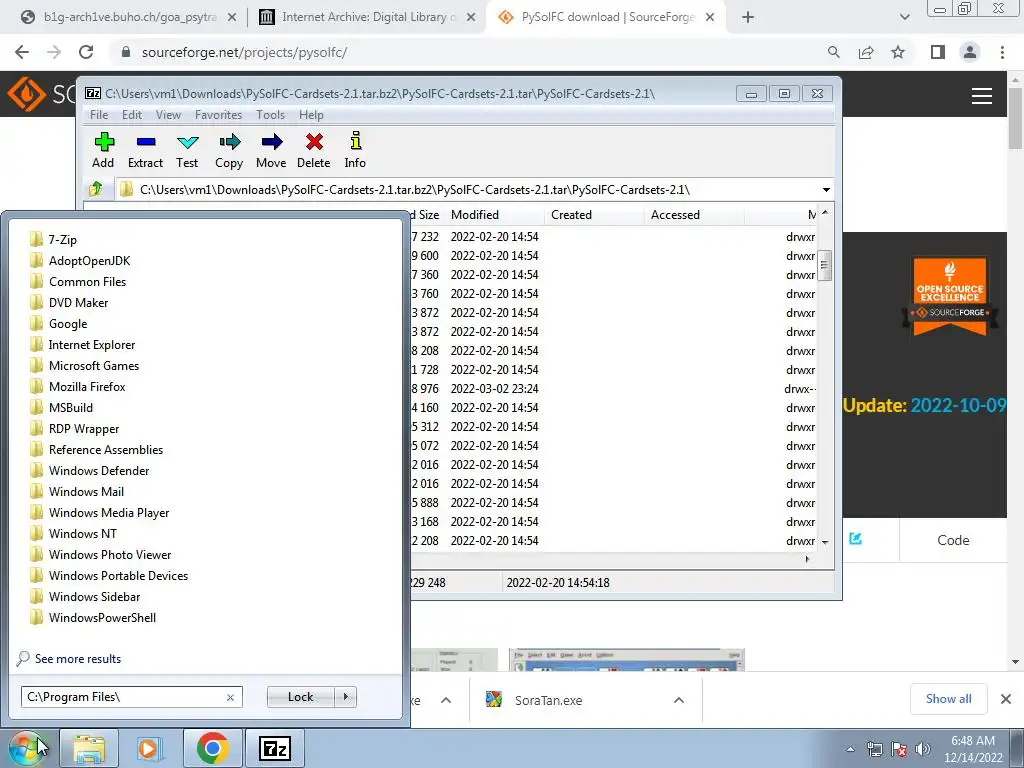Click the Open Source Excellence badge
Viewport: 1024px width, 768px height.
tap(950, 296)
